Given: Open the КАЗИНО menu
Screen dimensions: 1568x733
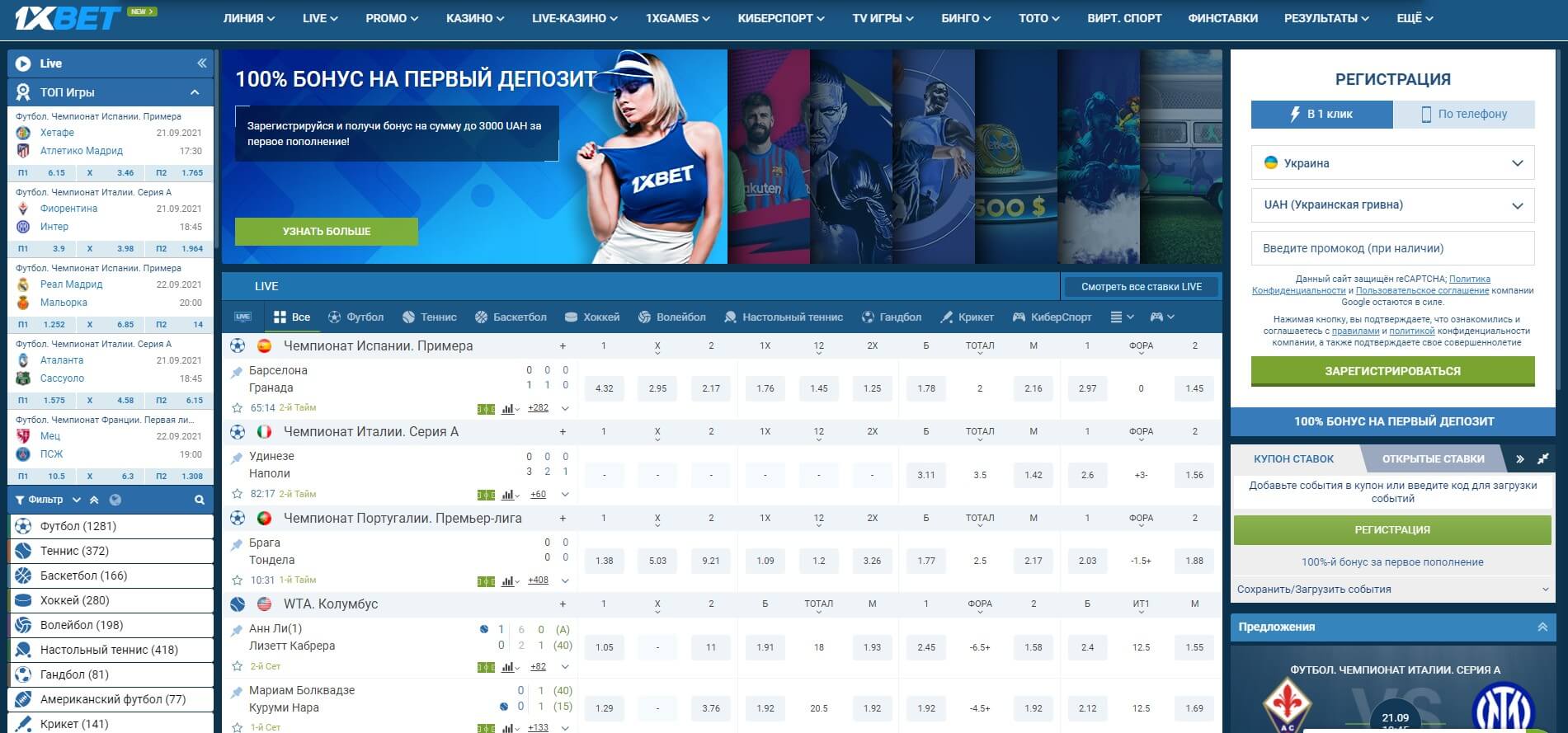Looking at the screenshot, I should point(475,18).
